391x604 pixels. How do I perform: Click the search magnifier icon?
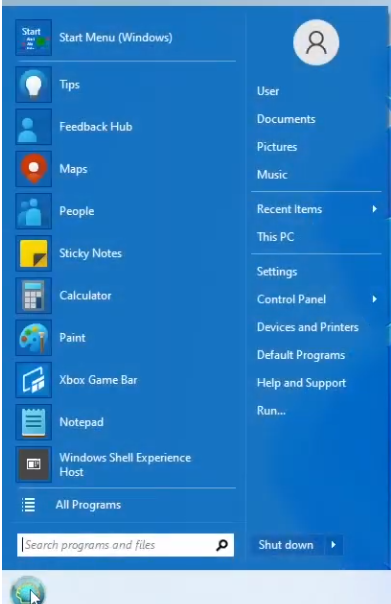[222, 545]
